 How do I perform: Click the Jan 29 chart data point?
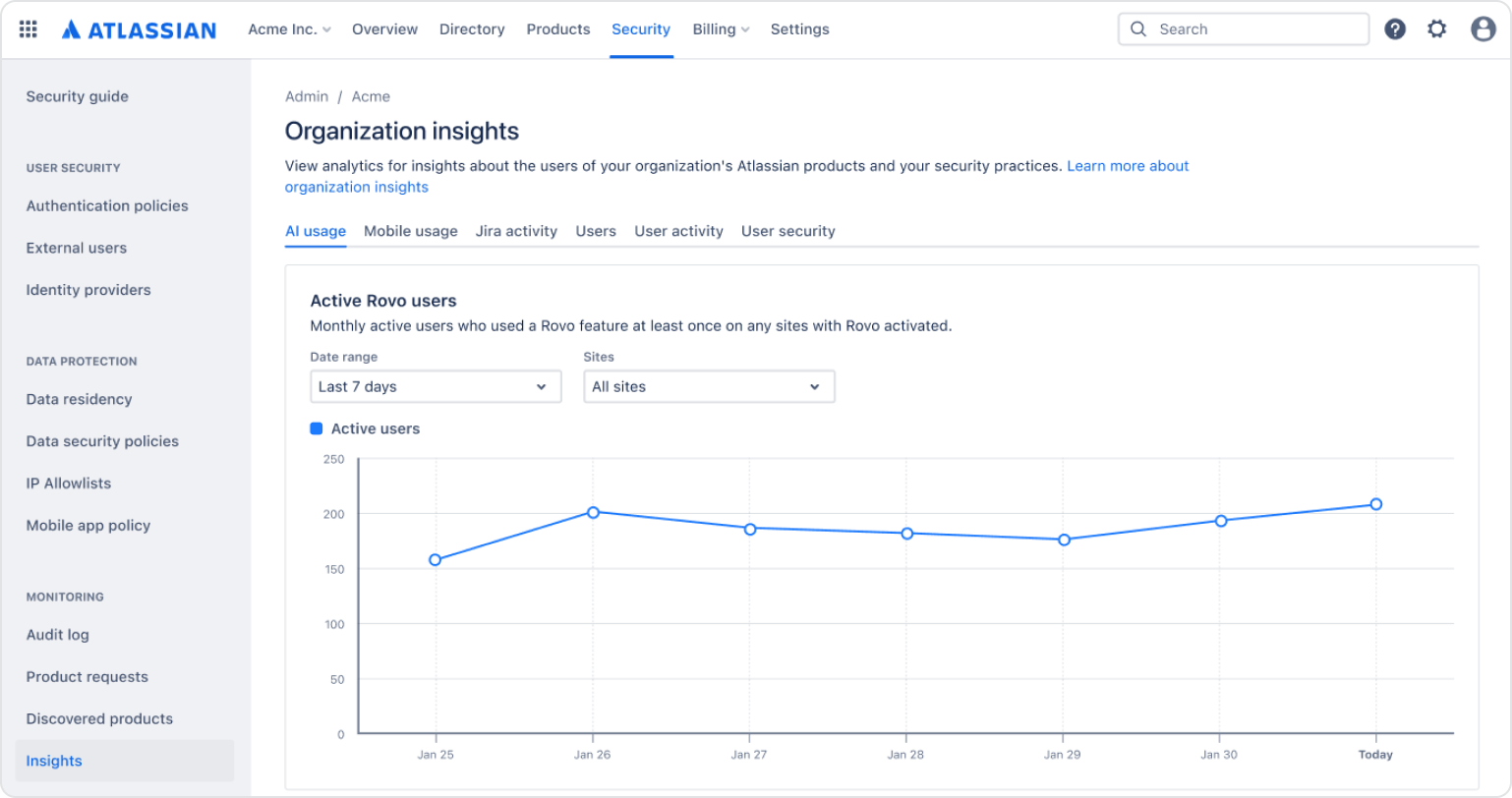coord(1064,540)
